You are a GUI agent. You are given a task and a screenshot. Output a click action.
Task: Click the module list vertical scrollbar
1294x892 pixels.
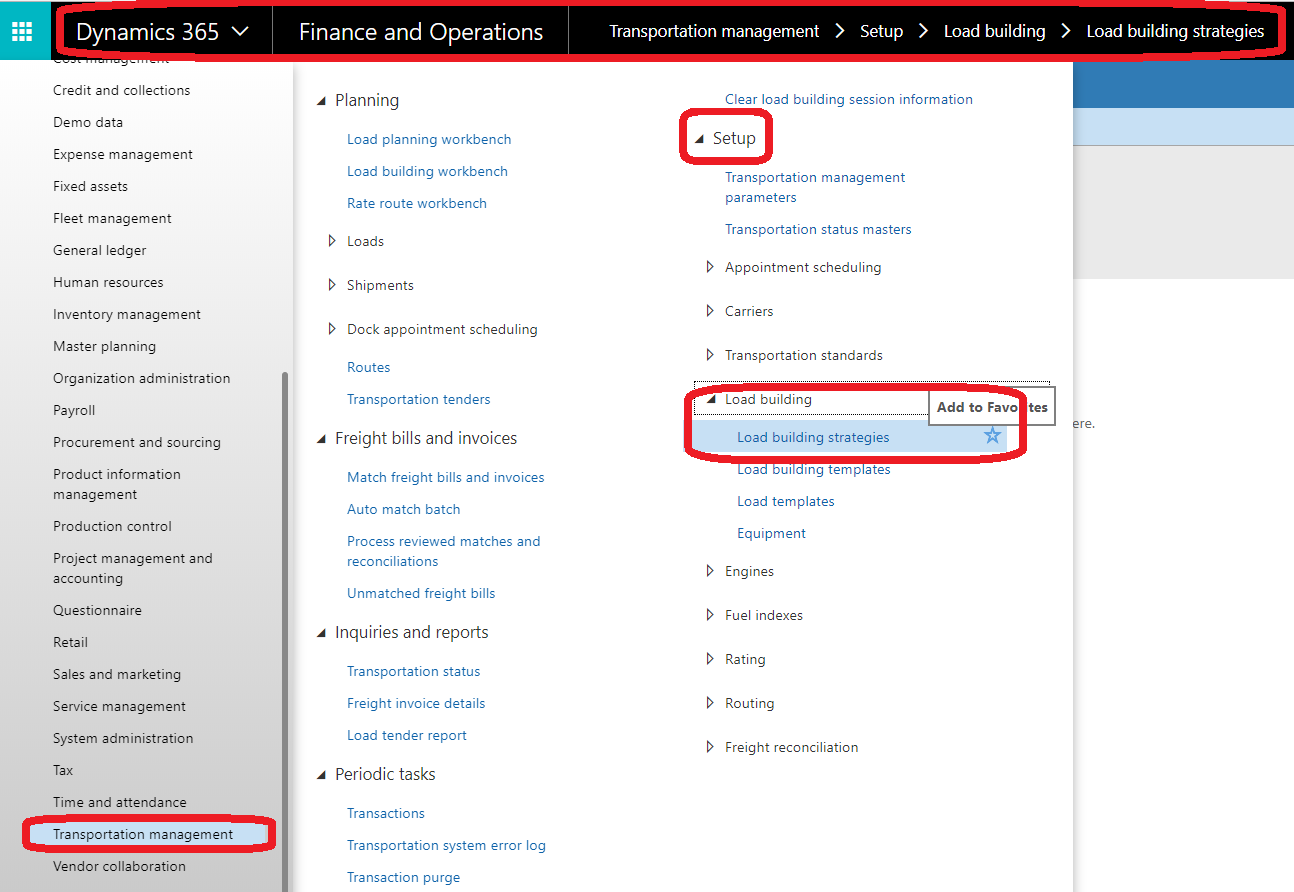click(x=285, y=630)
